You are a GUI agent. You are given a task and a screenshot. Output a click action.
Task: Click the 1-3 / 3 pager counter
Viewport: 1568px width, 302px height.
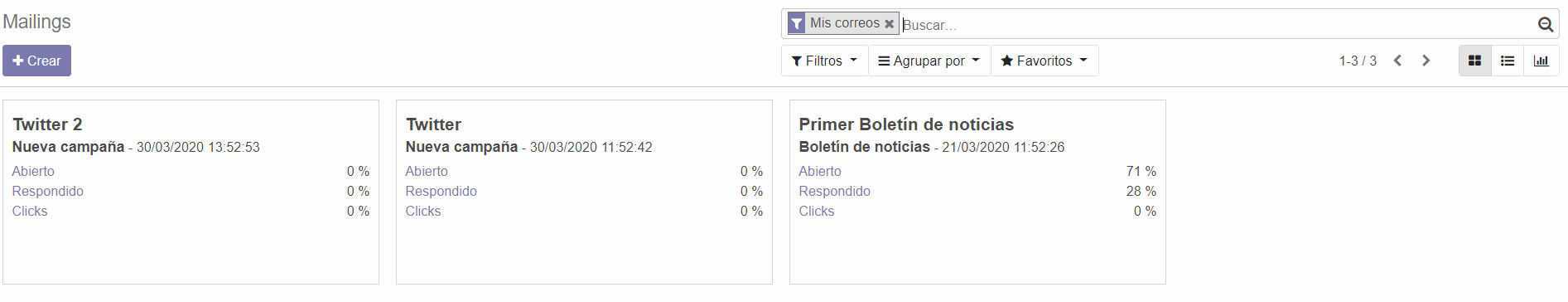click(x=1358, y=61)
